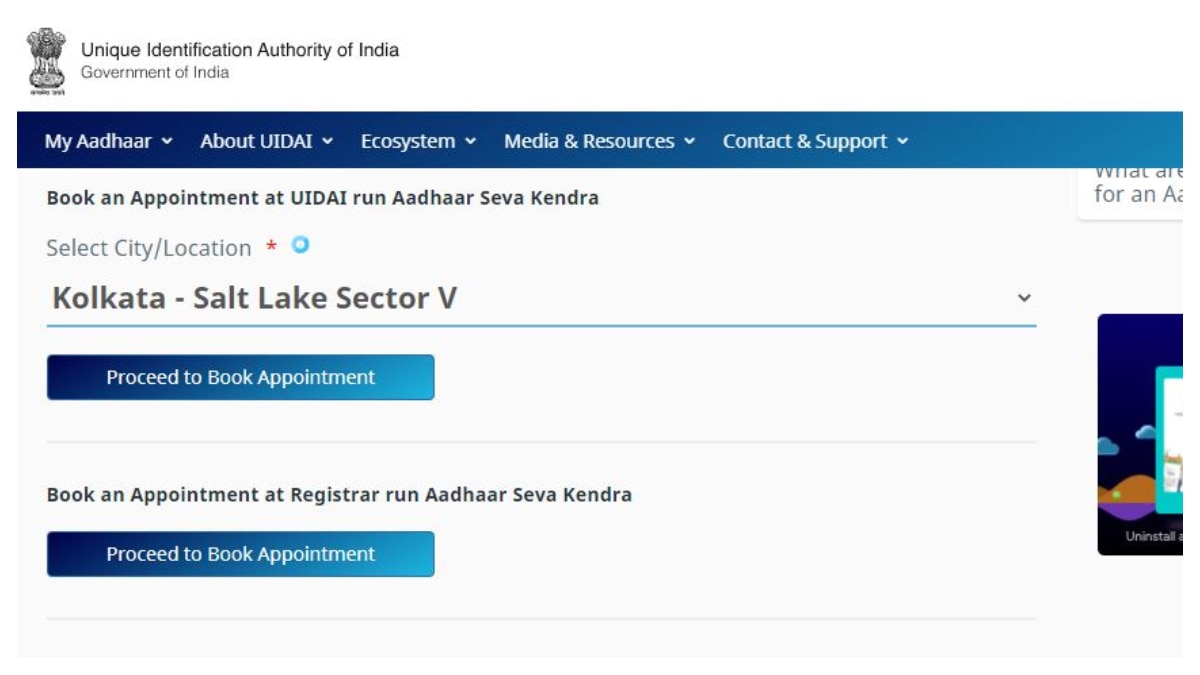This screenshot has height=675, width=1200.
Task: Click the small arrow beside My Aadhaar
Action: 167,142
